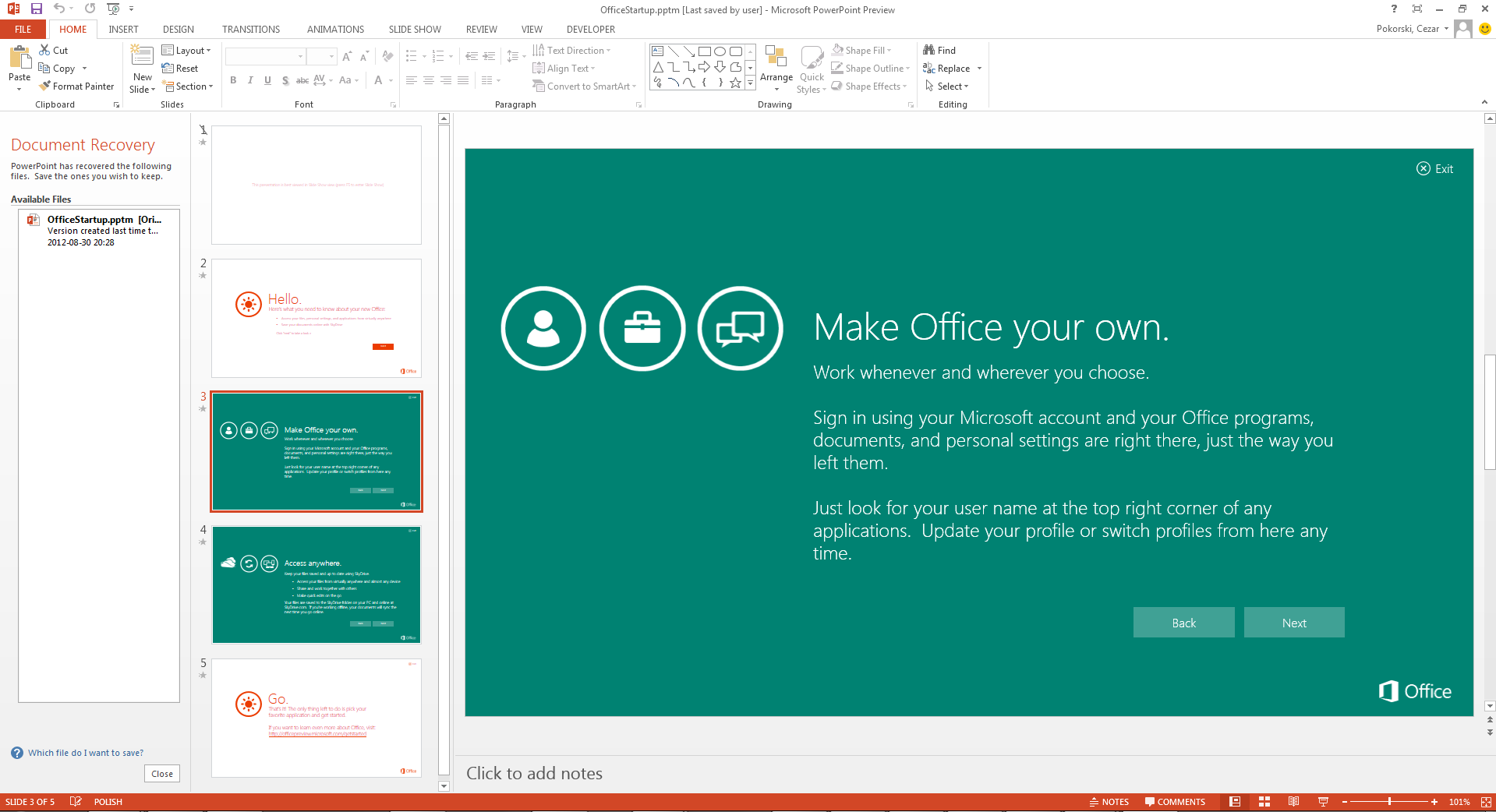Viewport: 1496px width, 812px height.
Task: Start Slide Show from status bar icon
Action: (x=1323, y=802)
